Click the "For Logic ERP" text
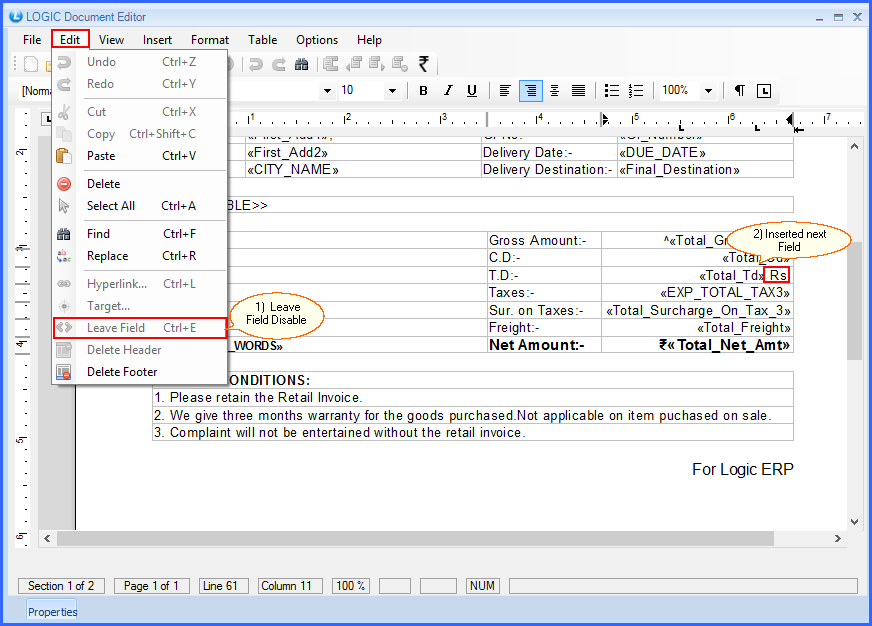Image resolution: width=872 pixels, height=626 pixels. [742, 470]
